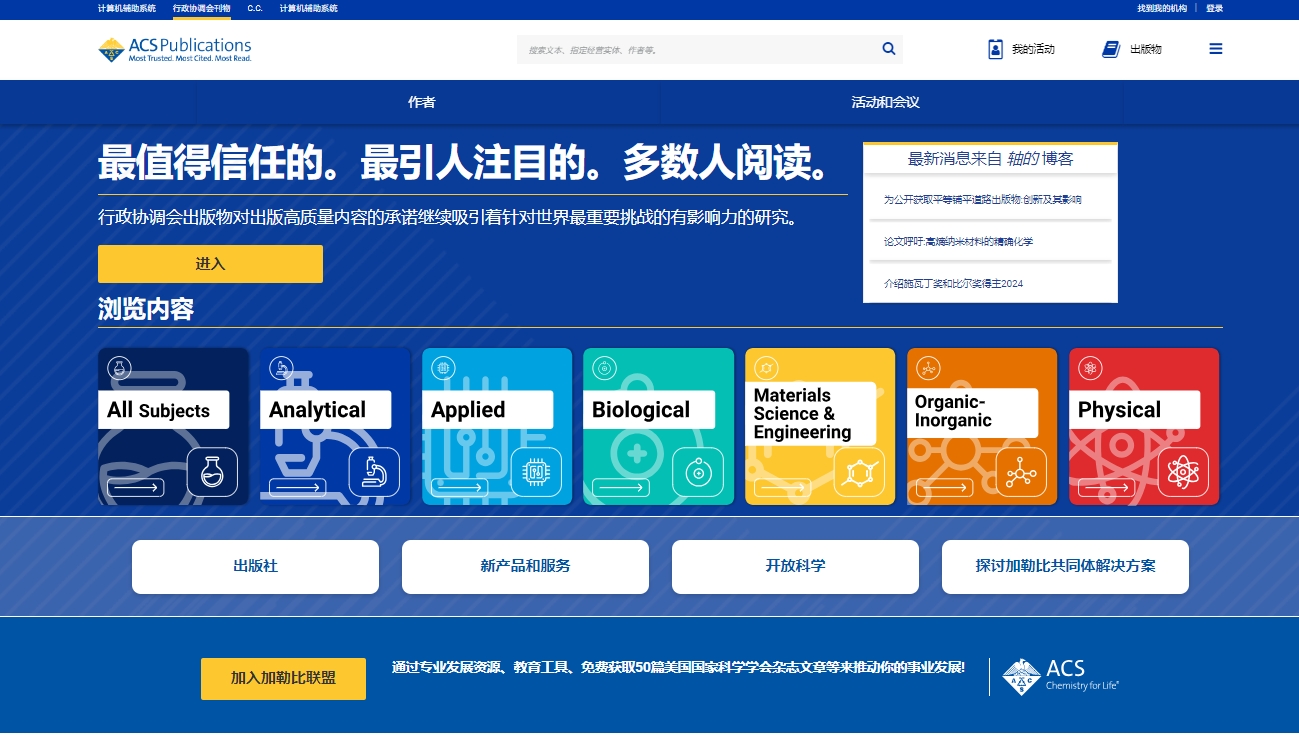1299x743 pixels.
Task: Open the 出版物 book icon
Action: click(x=1111, y=49)
